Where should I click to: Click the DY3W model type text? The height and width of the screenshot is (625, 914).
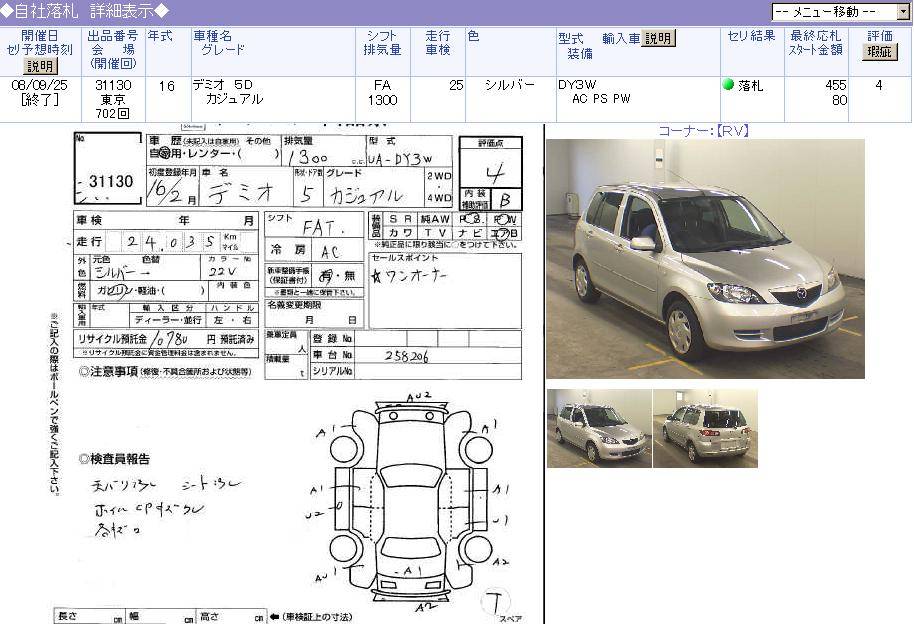click(577, 85)
